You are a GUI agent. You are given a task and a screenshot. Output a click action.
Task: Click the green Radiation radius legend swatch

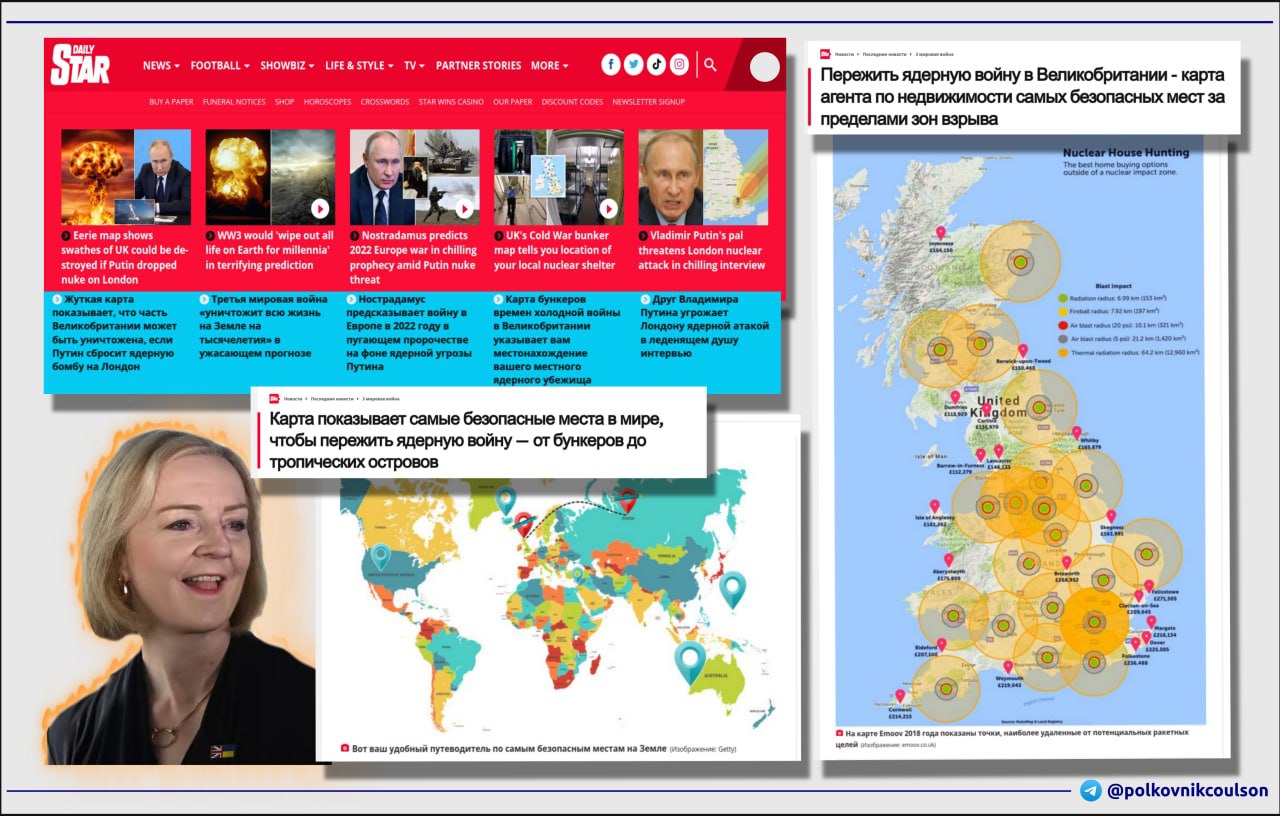coord(1063,298)
